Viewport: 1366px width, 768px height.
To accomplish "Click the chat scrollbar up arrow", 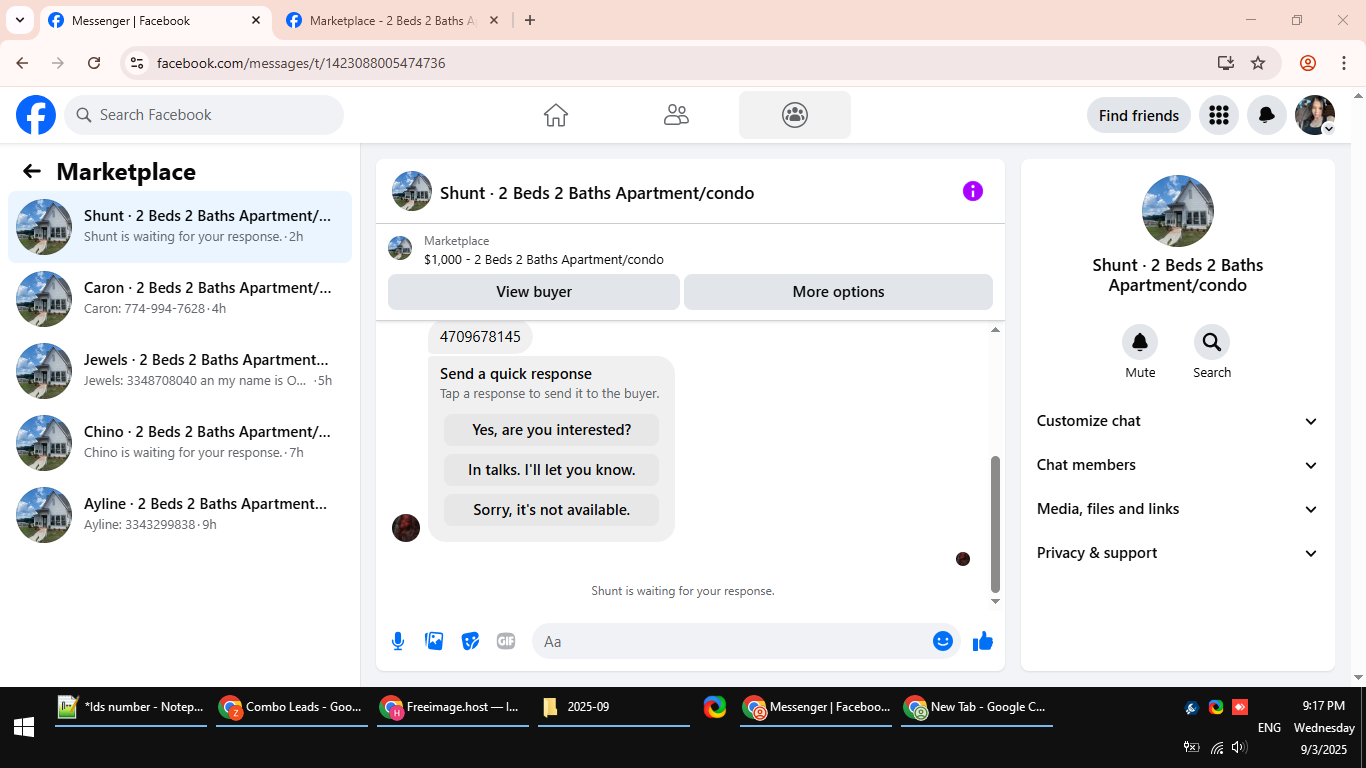I will click(995, 330).
